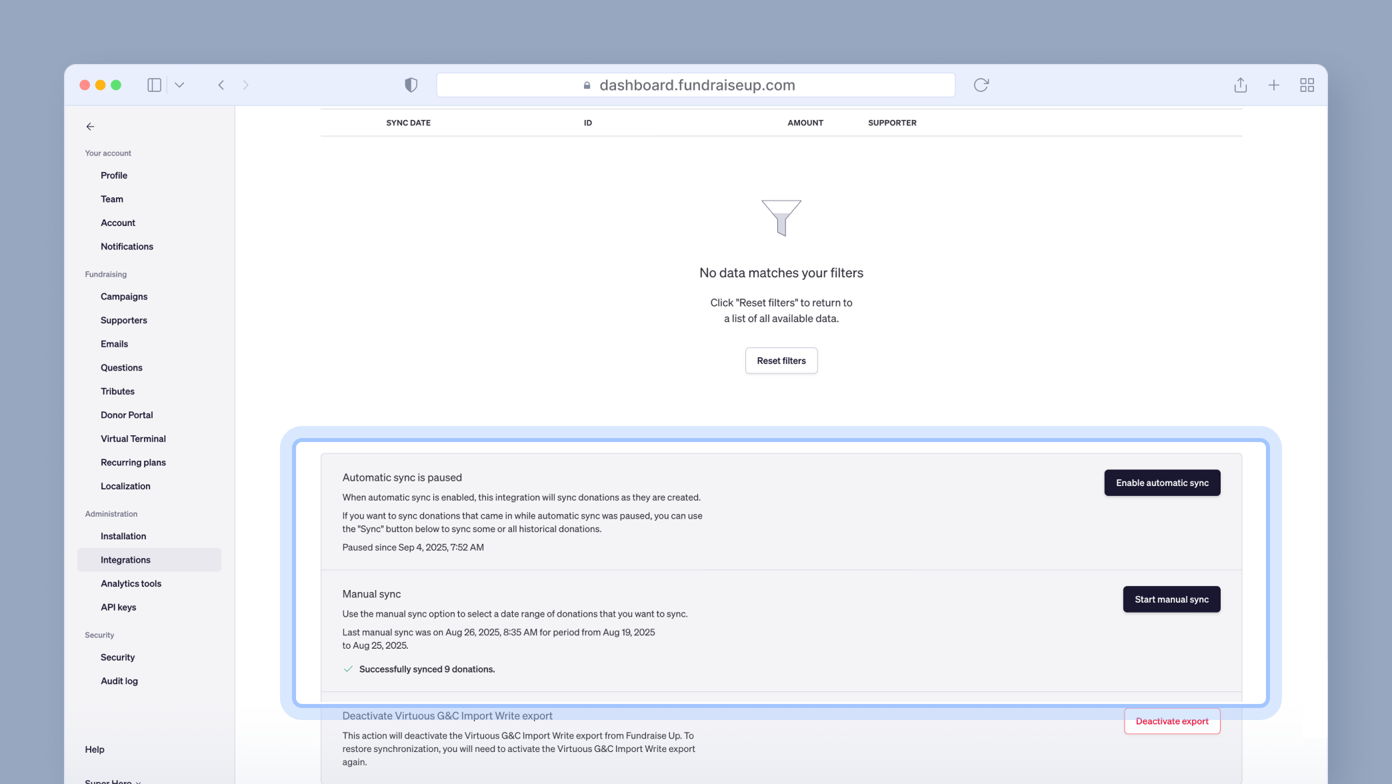The image size is (1392, 784).
Task: Select Integrations in the sidebar
Action: [125, 560]
